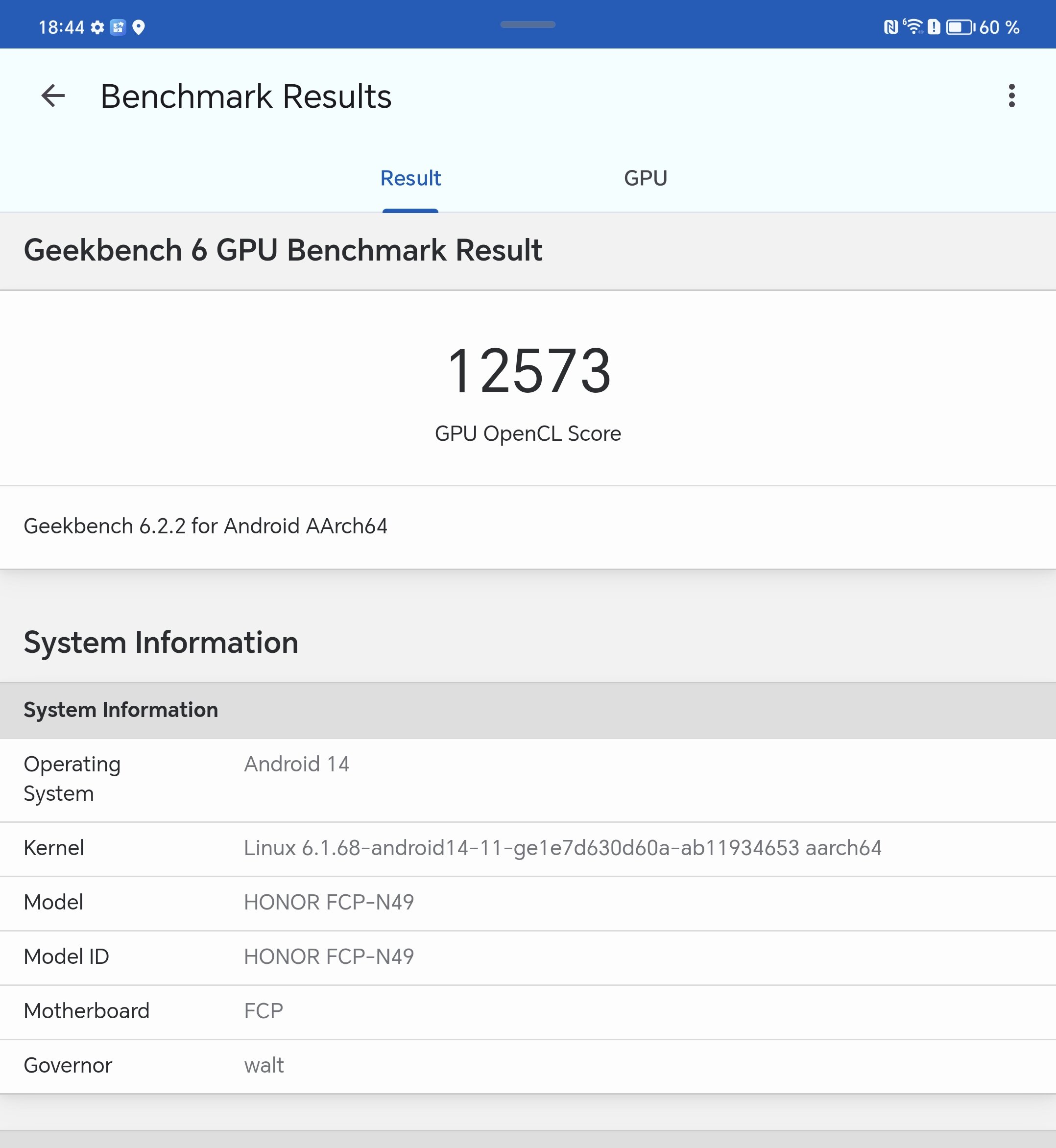The image size is (1056, 1148).
Task: Select the Result tab
Action: click(410, 178)
